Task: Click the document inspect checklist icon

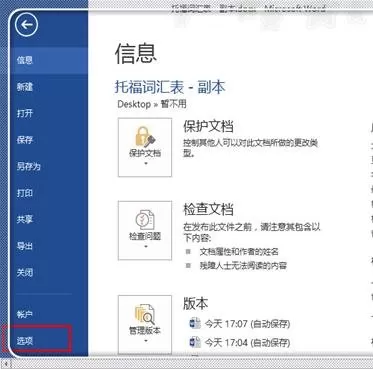Action: (145, 220)
